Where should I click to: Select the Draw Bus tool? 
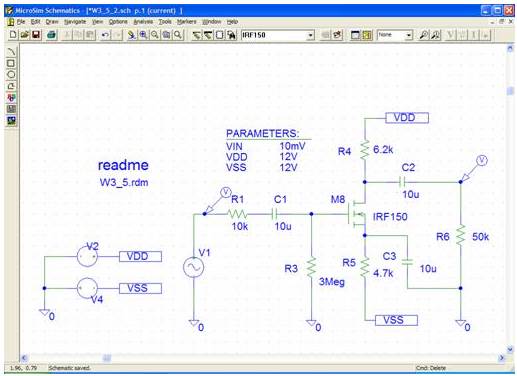(208, 35)
